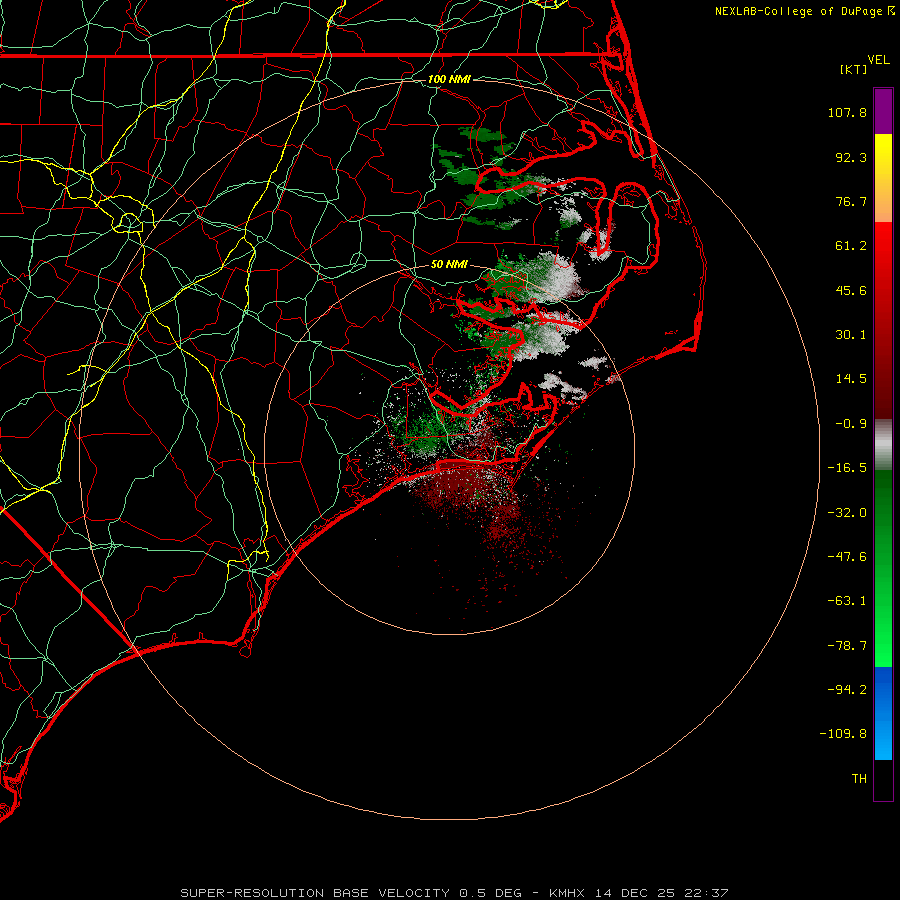The image size is (900, 900).
Task: Click the purple segment of color bar
Action: pyautogui.click(x=883, y=111)
